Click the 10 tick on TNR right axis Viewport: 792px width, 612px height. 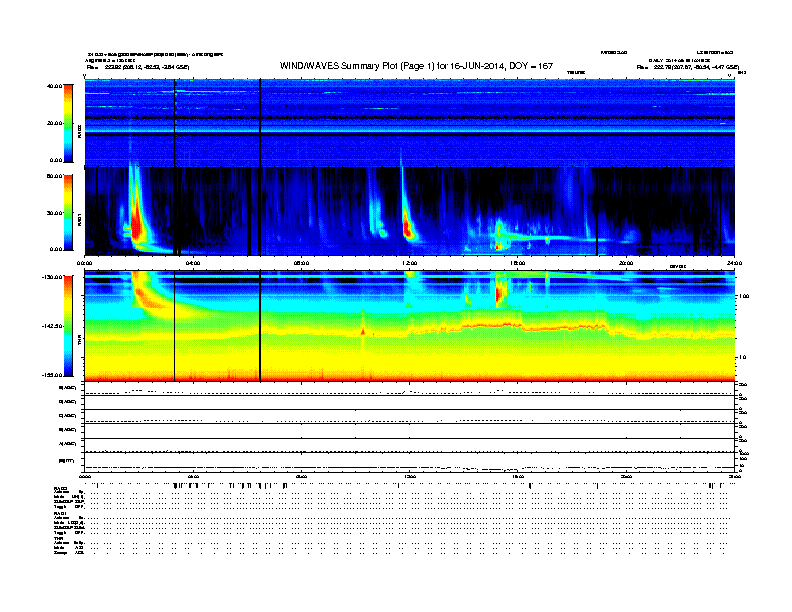point(742,358)
